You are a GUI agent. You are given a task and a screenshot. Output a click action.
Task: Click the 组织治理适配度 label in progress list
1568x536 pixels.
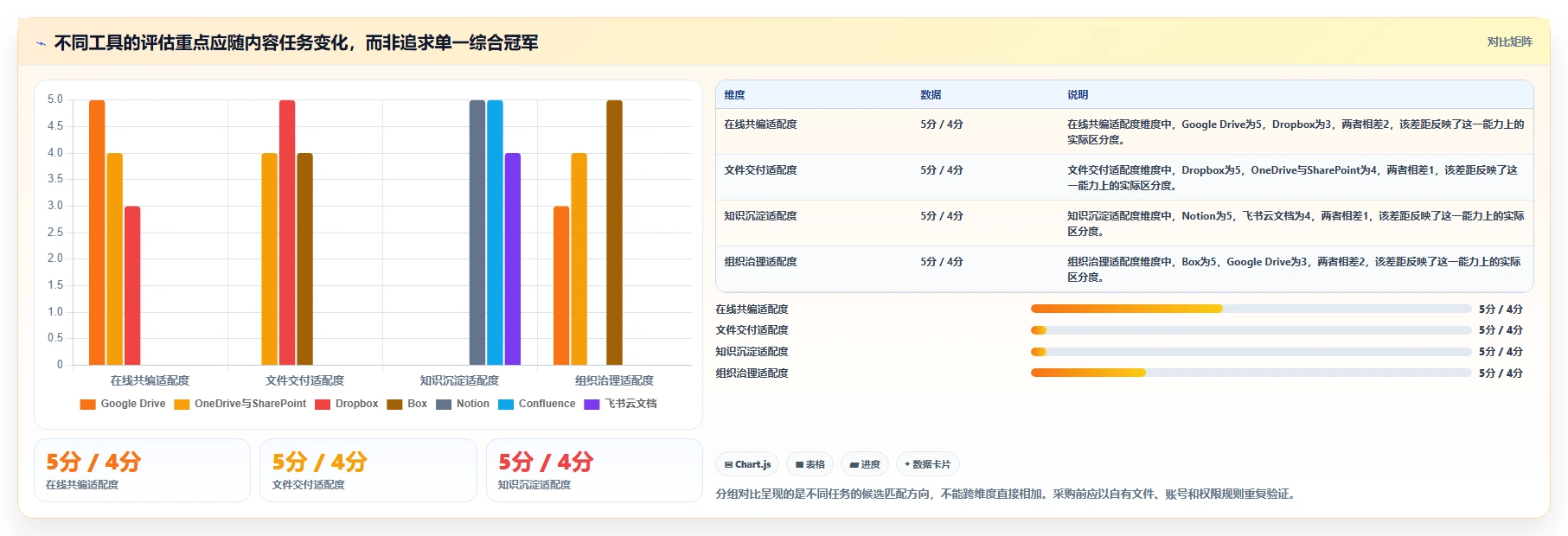752,373
